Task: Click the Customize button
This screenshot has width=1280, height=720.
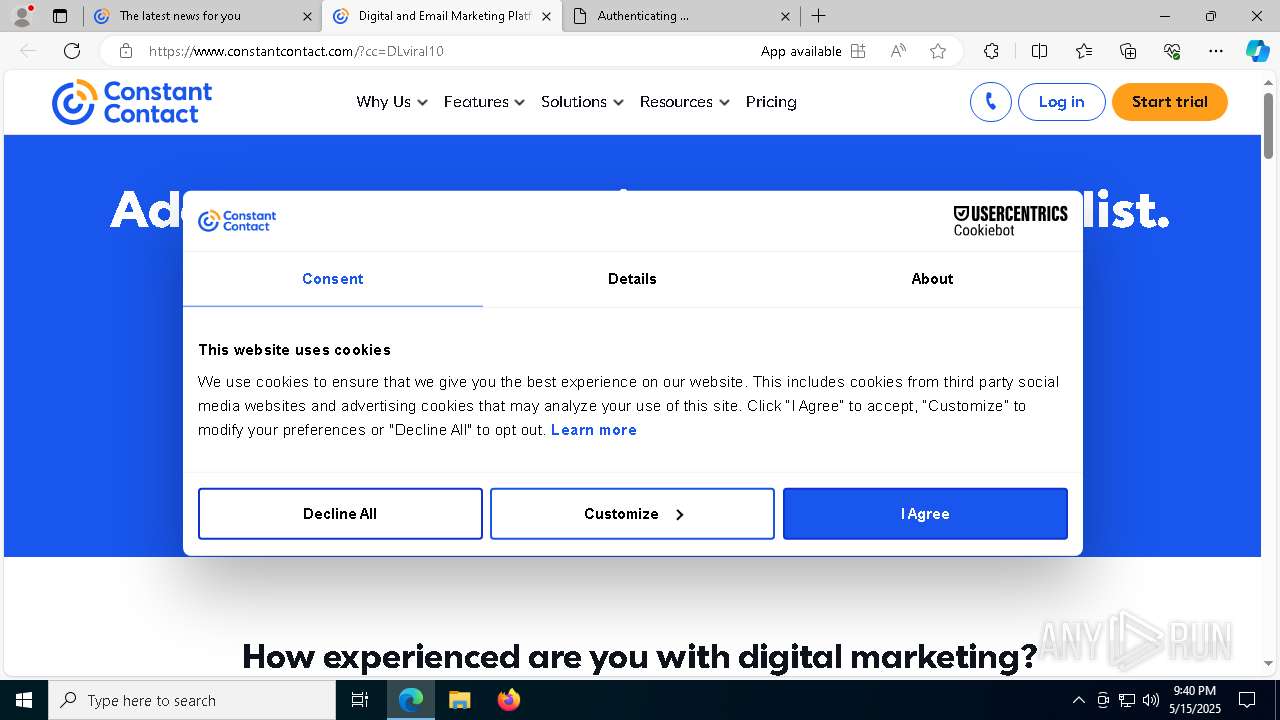Action: [632, 514]
